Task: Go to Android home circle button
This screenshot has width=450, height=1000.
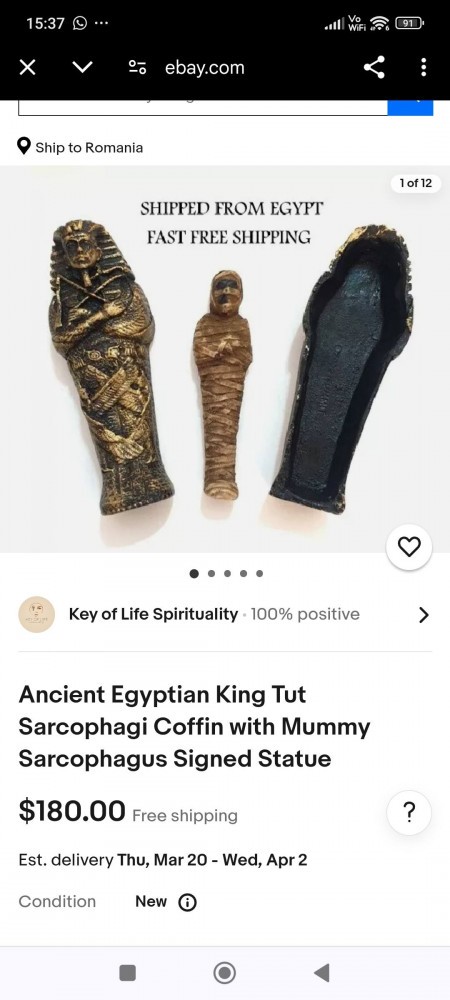Action: click(x=224, y=973)
